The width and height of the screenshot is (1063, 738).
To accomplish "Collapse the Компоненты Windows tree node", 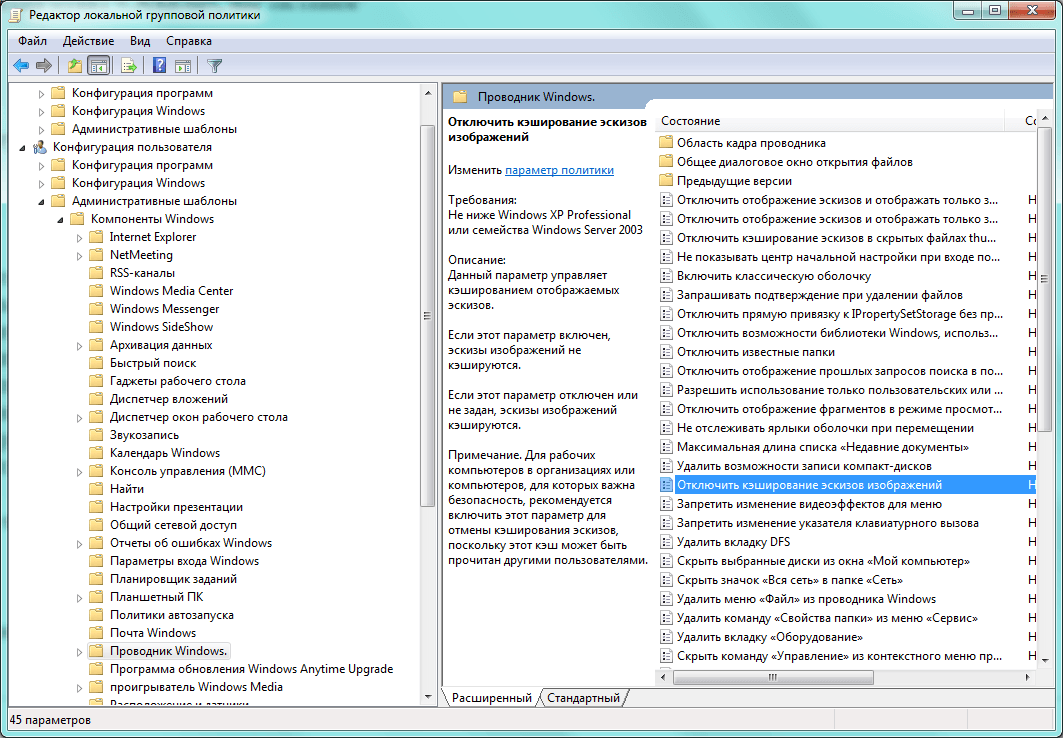I will click(x=60, y=220).
